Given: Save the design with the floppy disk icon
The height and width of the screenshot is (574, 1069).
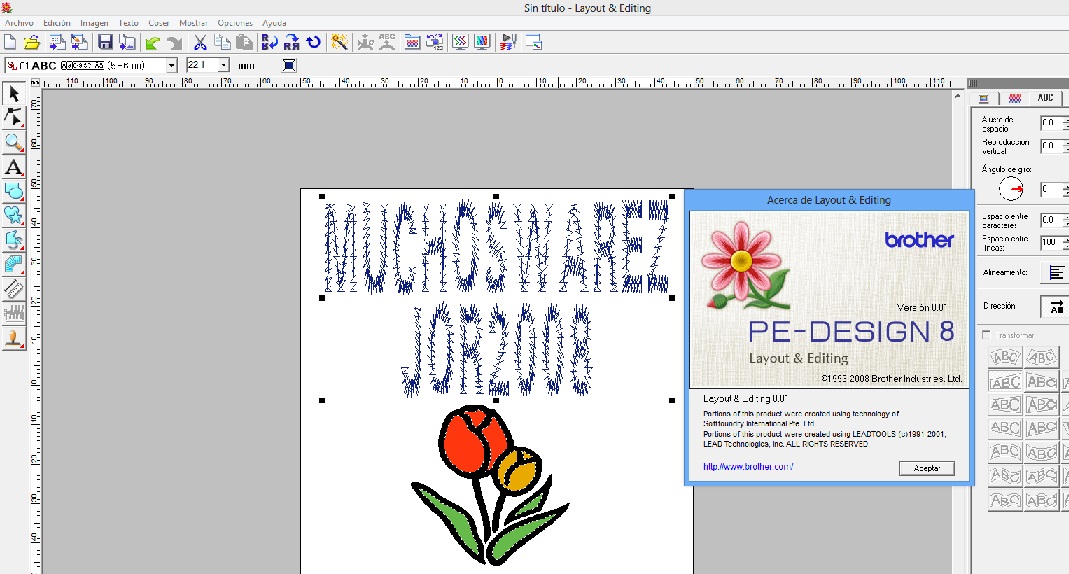Looking at the screenshot, I should click(x=105, y=42).
